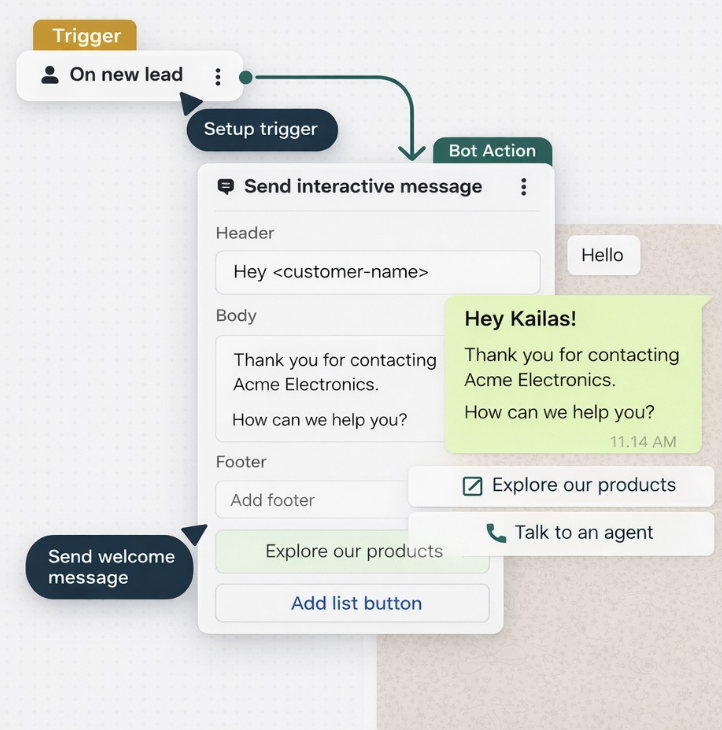Click the chat bubble icon beside Send interactive message

226,187
